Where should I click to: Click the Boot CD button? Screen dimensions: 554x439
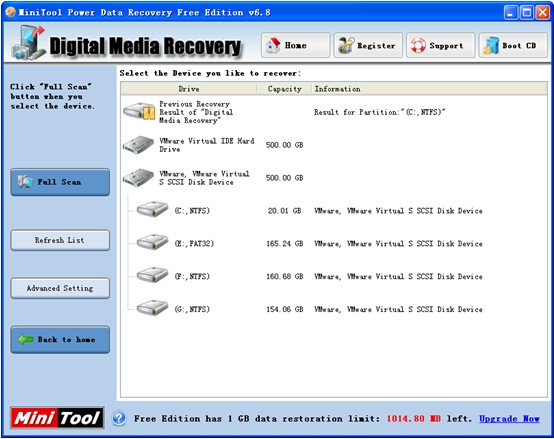513,45
